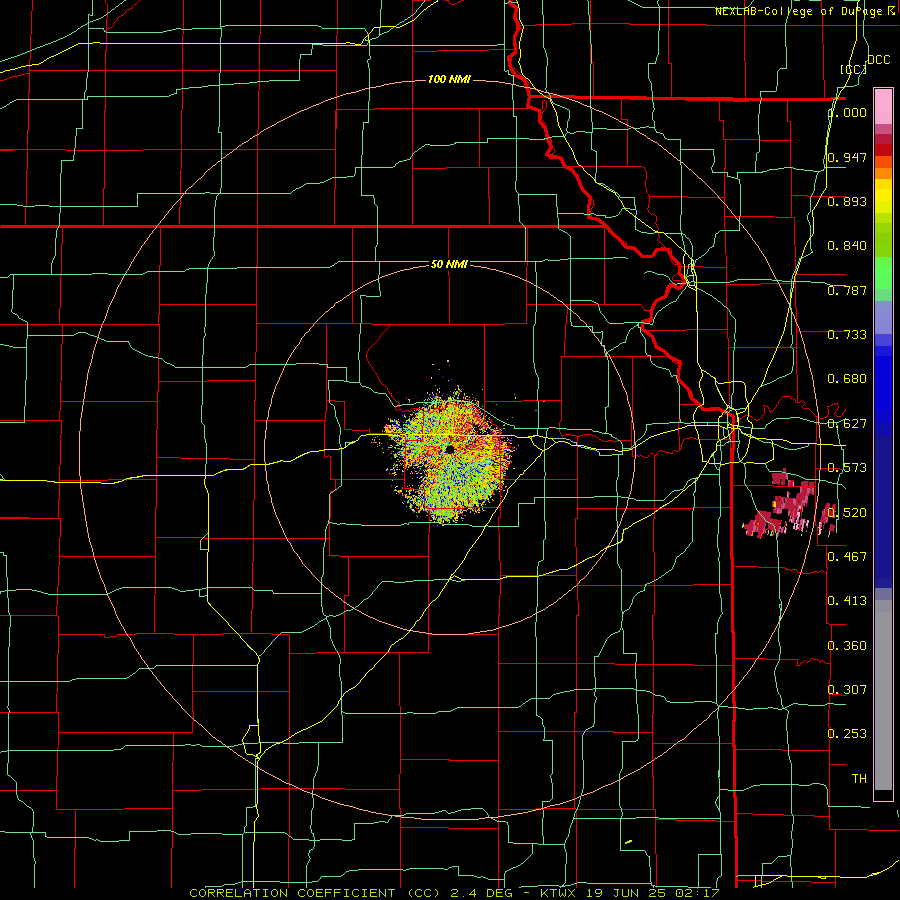Click the 0.360 scale value

pos(847,646)
